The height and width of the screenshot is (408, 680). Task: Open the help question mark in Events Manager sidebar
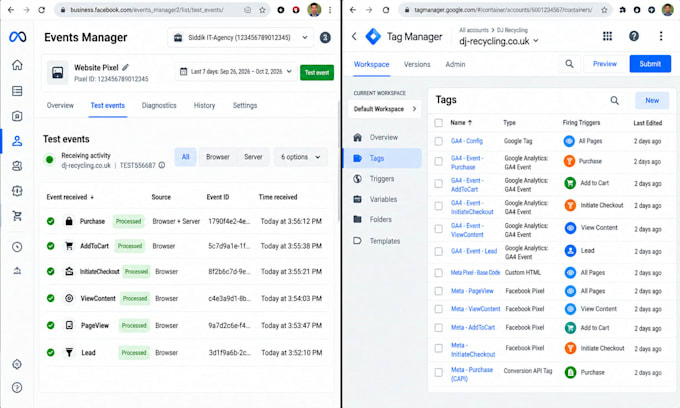(x=17, y=388)
